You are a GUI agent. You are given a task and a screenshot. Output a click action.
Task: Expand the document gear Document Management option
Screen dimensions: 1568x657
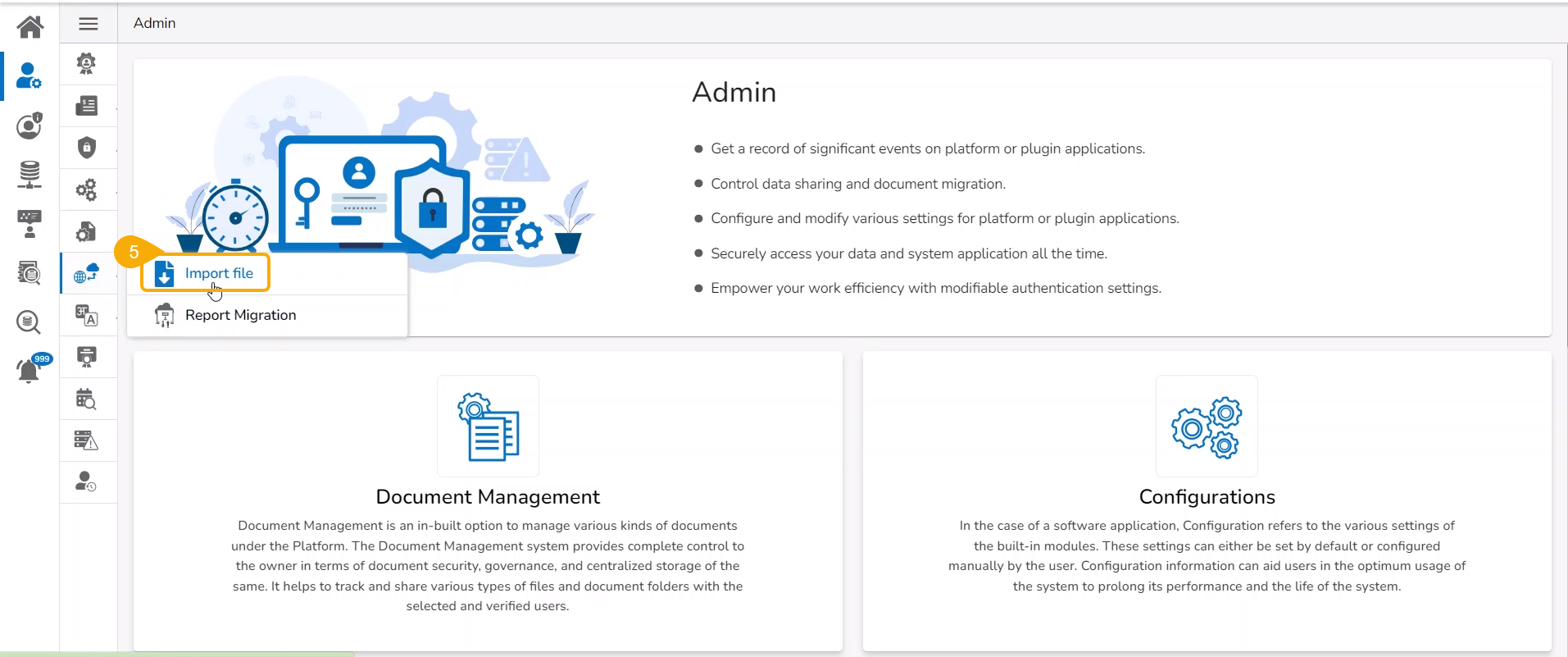[87, 231]
